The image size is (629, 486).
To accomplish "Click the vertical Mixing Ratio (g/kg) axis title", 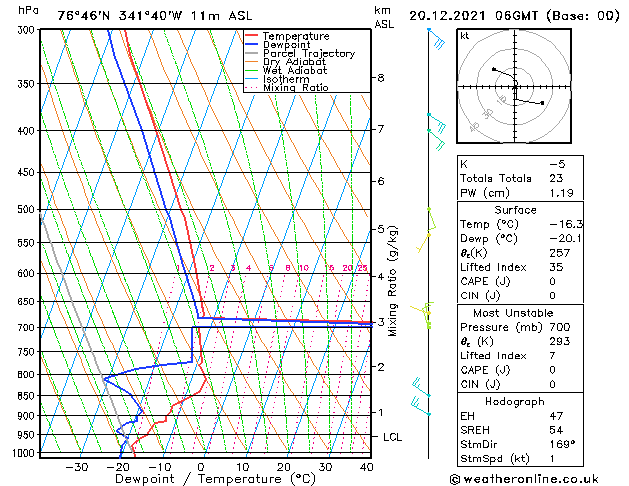I will pos(392,281).
